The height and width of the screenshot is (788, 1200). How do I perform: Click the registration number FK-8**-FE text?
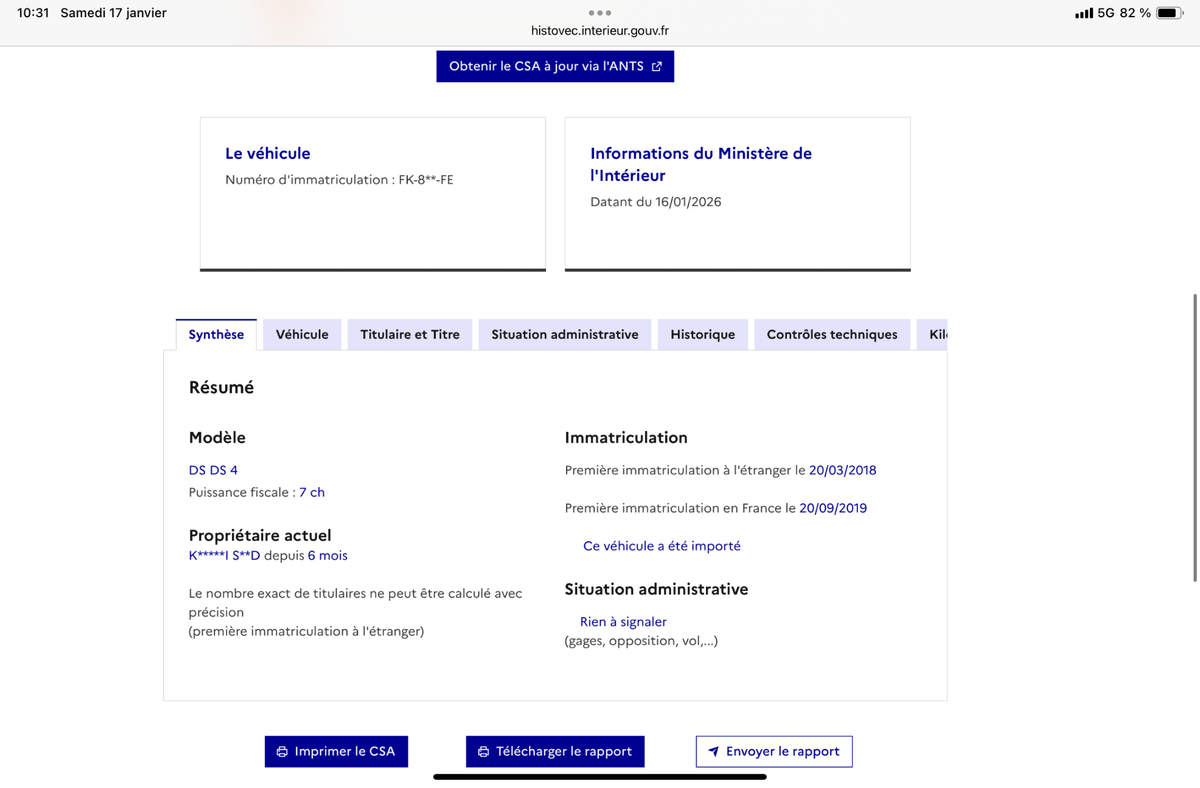[425, 180]
